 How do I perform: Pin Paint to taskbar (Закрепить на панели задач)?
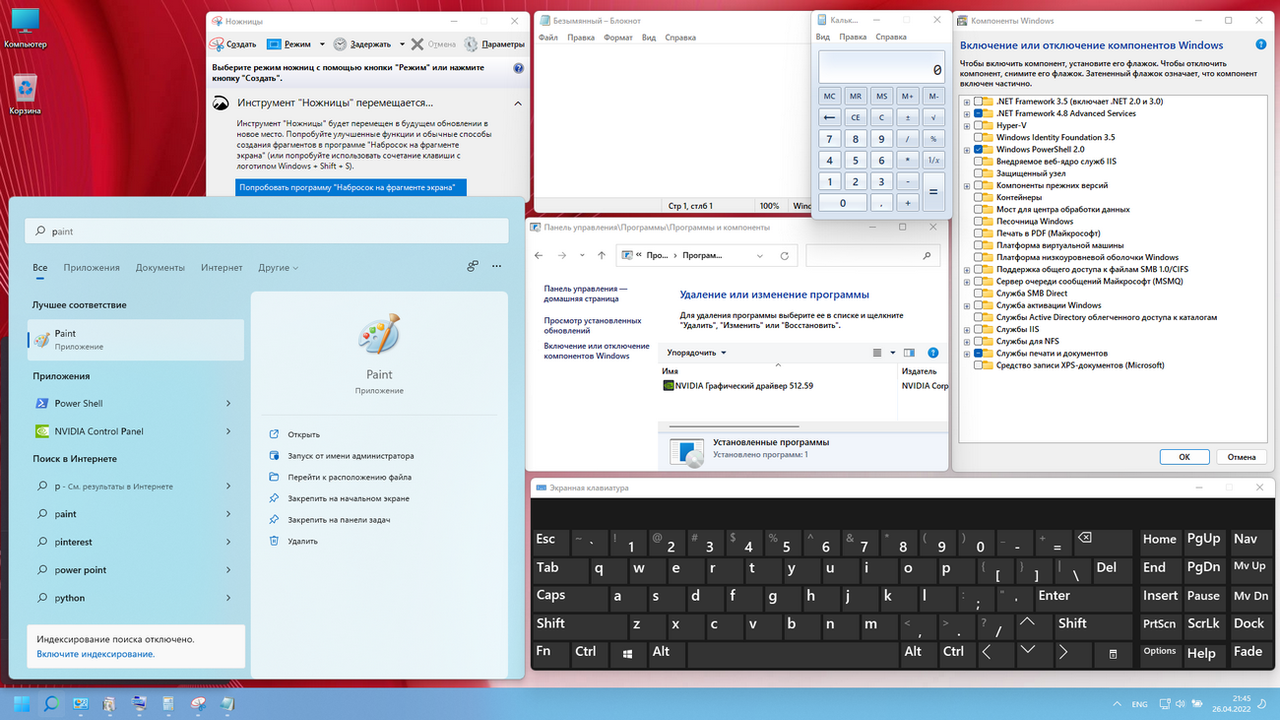coord(329,520)
